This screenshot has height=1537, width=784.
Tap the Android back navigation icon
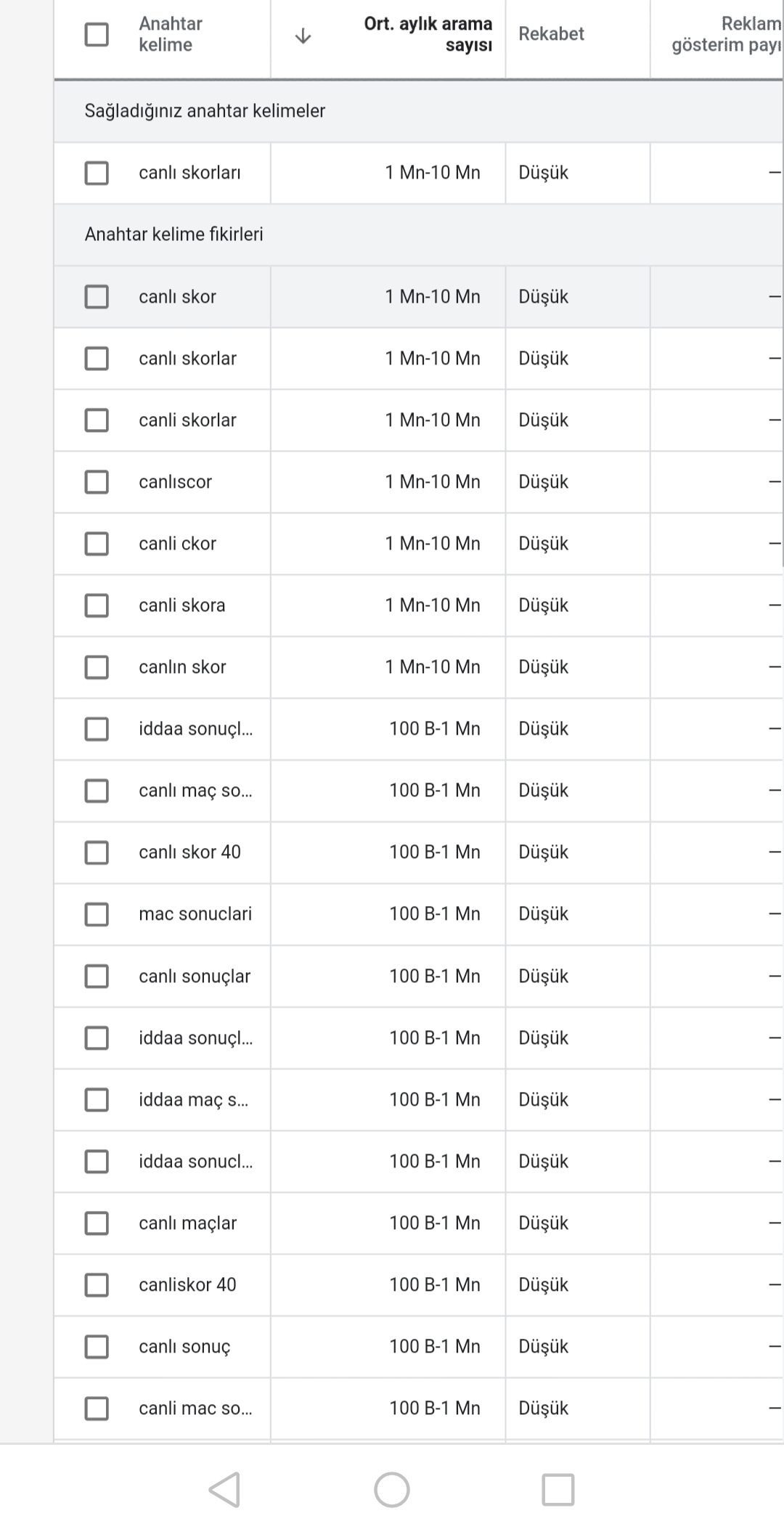point(225,1490)
